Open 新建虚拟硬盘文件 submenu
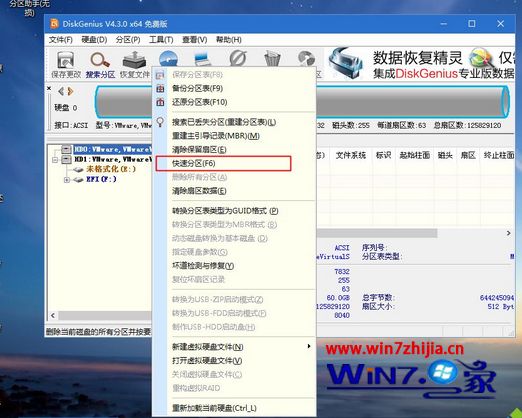The image size is (522, 418). tap(234, 347)
